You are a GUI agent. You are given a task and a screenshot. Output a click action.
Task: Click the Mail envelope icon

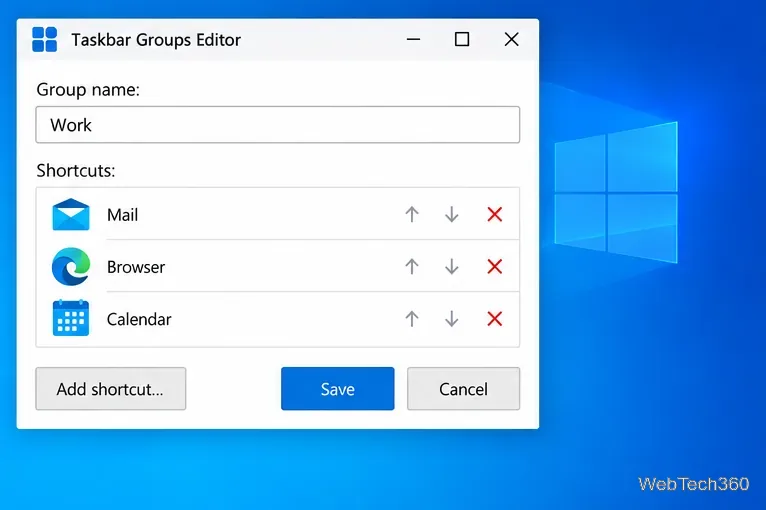(x=71, y=214)
